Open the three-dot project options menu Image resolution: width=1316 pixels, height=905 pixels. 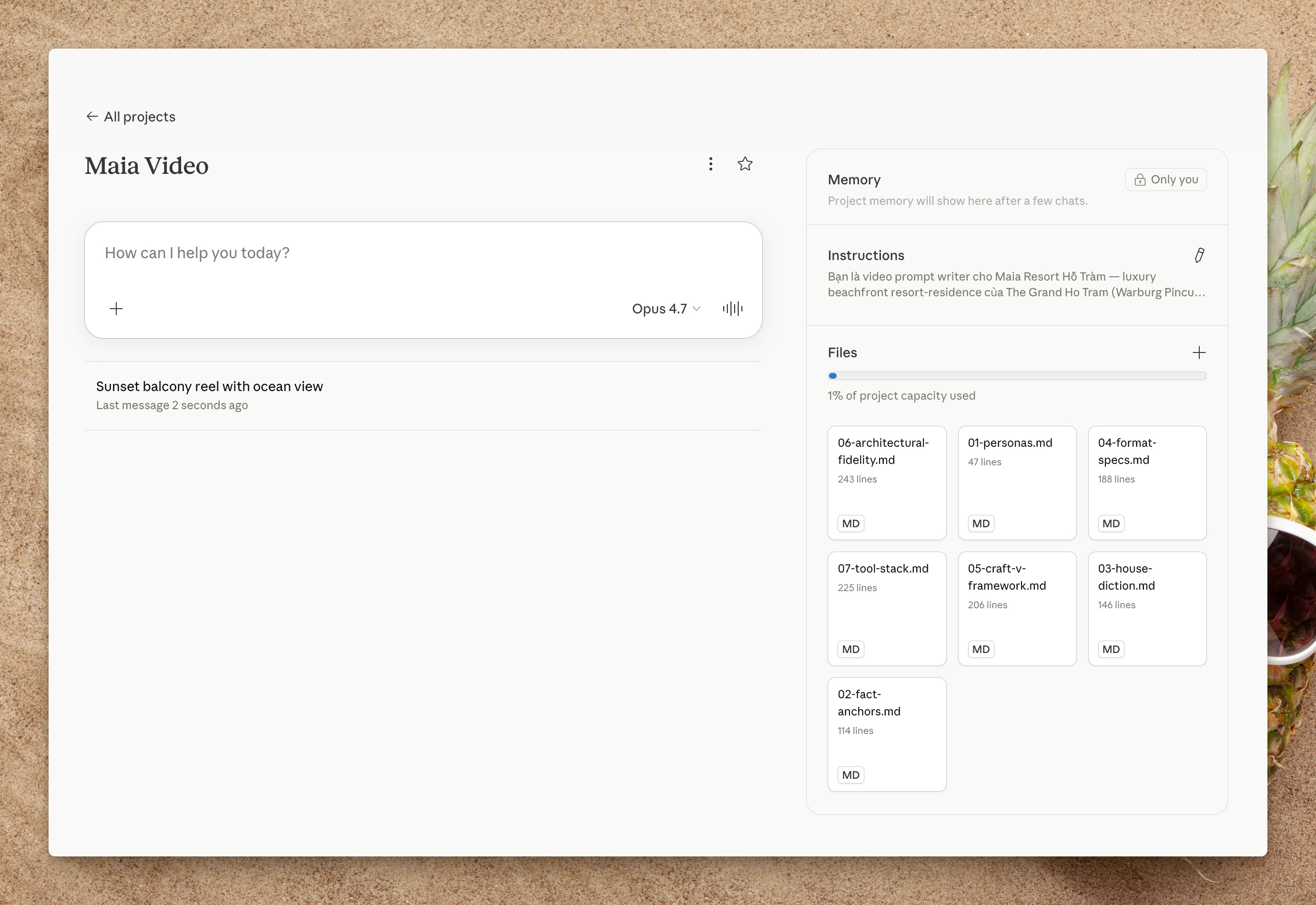click(710, 164)
